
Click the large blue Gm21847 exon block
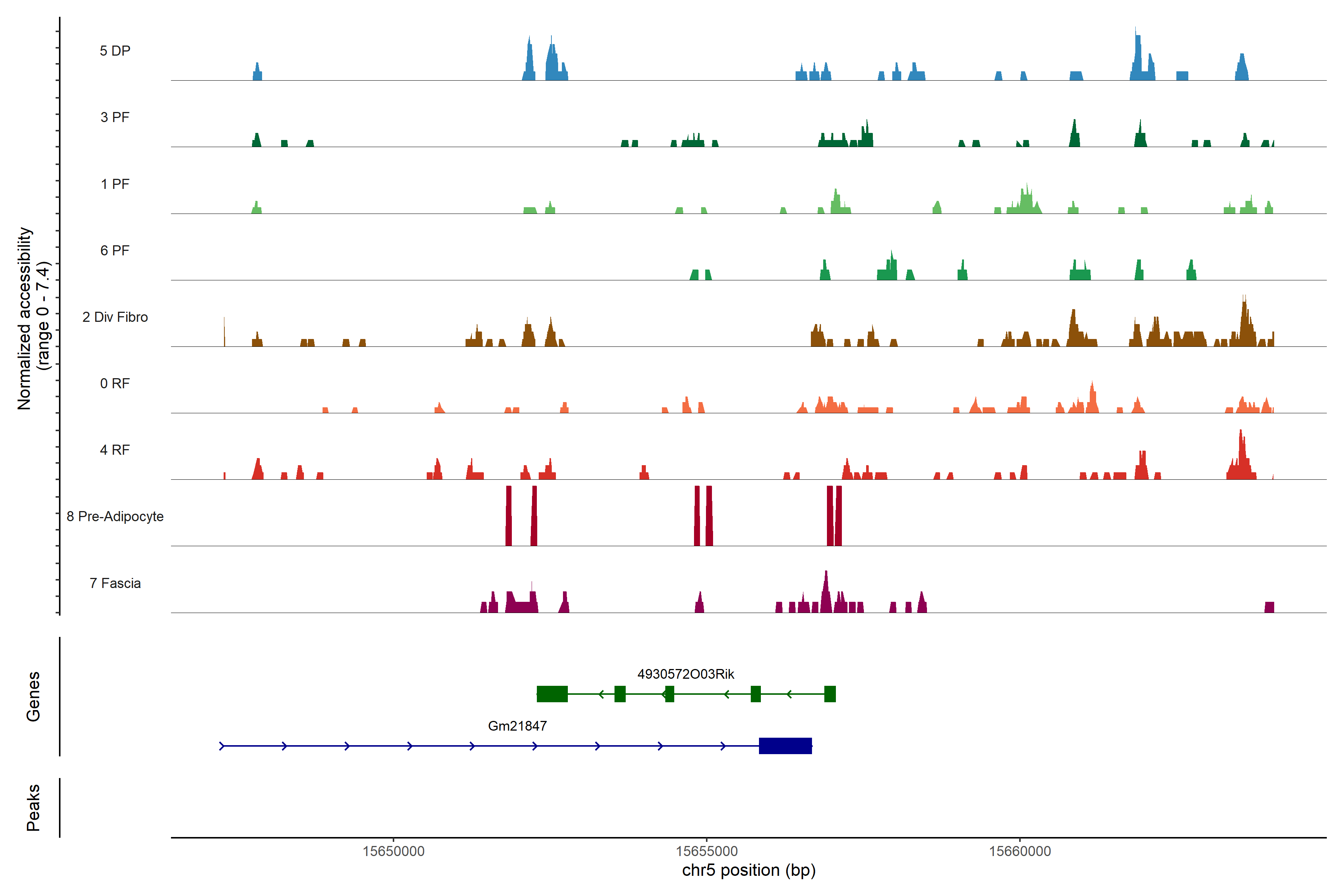tap(785, 746)
